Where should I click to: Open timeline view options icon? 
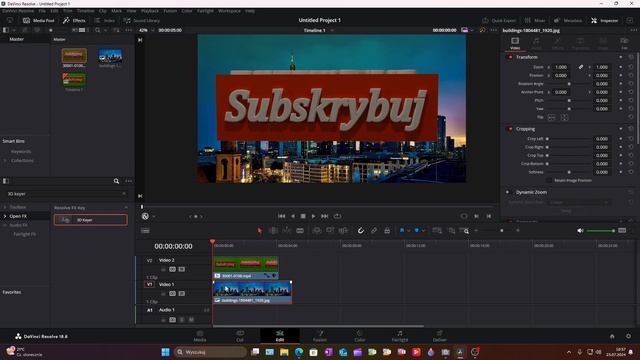point(145,231)
